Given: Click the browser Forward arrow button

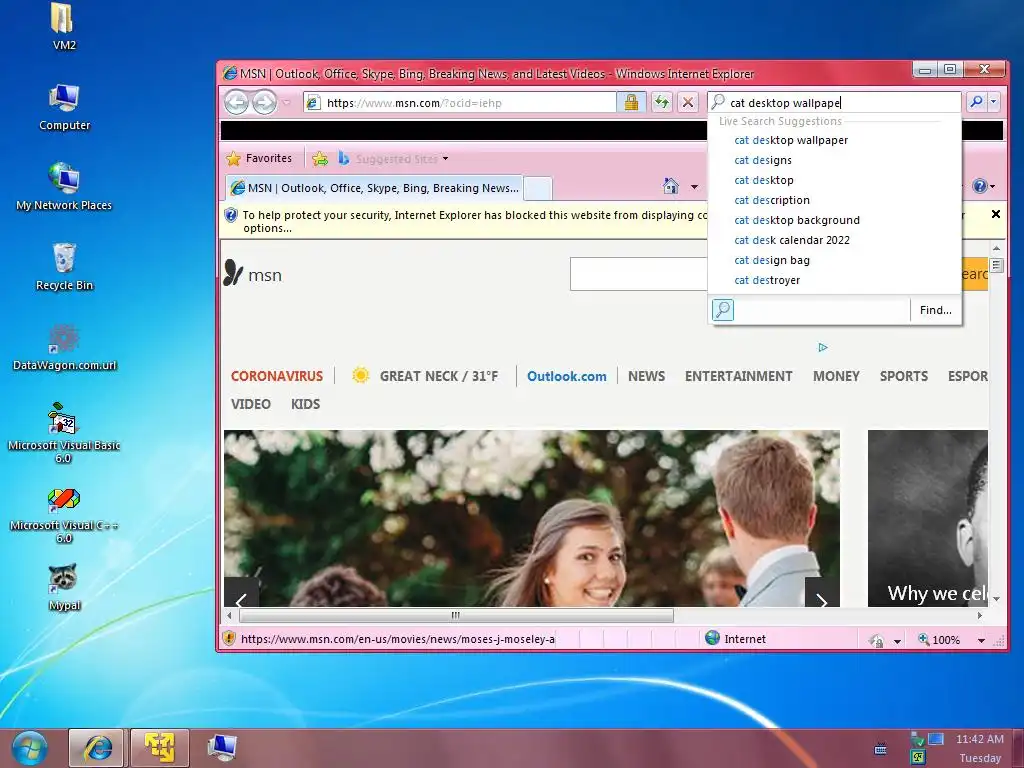Looking at the screenshot, I should coord(264,103).
